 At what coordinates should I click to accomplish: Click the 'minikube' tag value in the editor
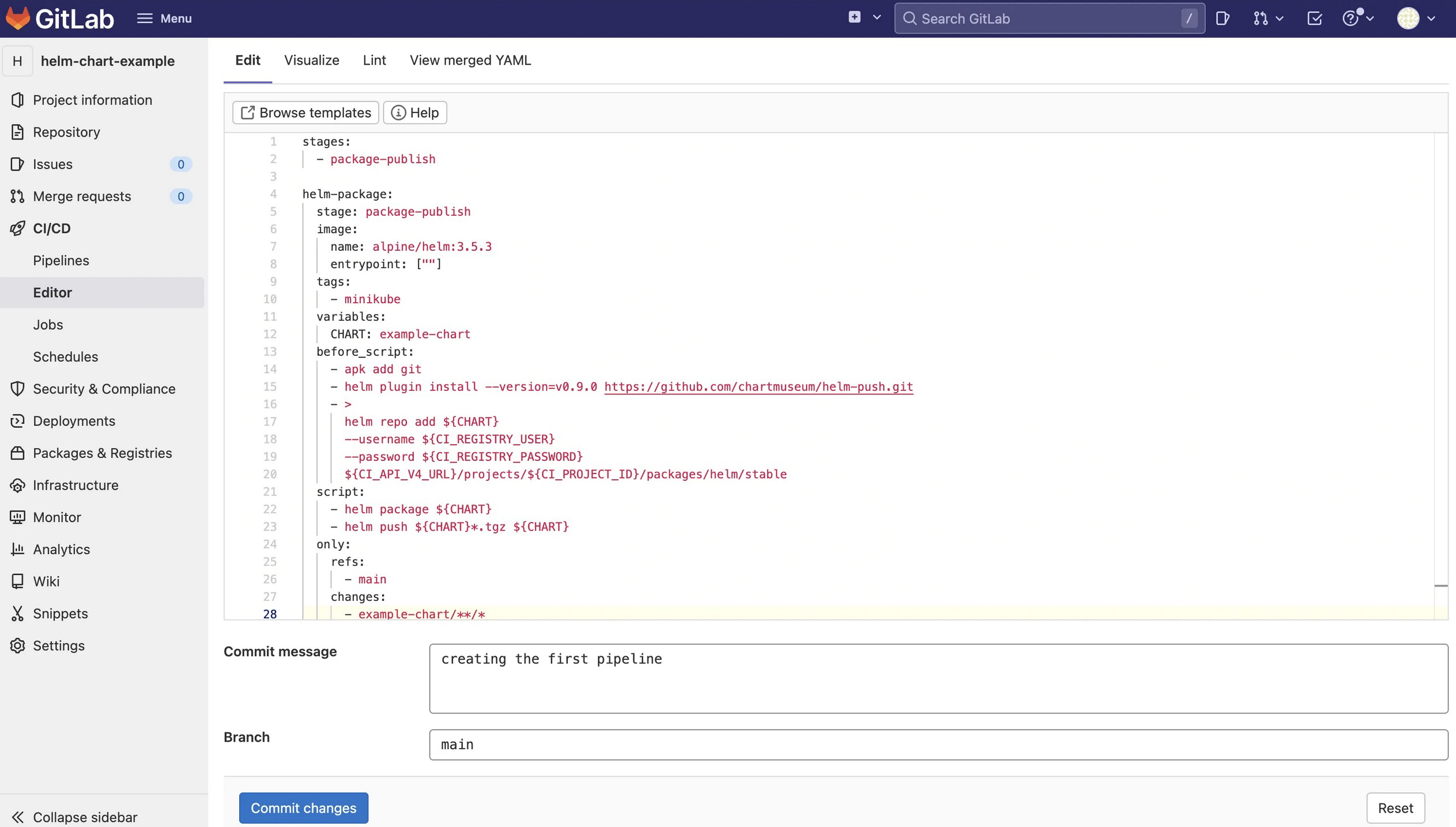click(x=372, y=299)
